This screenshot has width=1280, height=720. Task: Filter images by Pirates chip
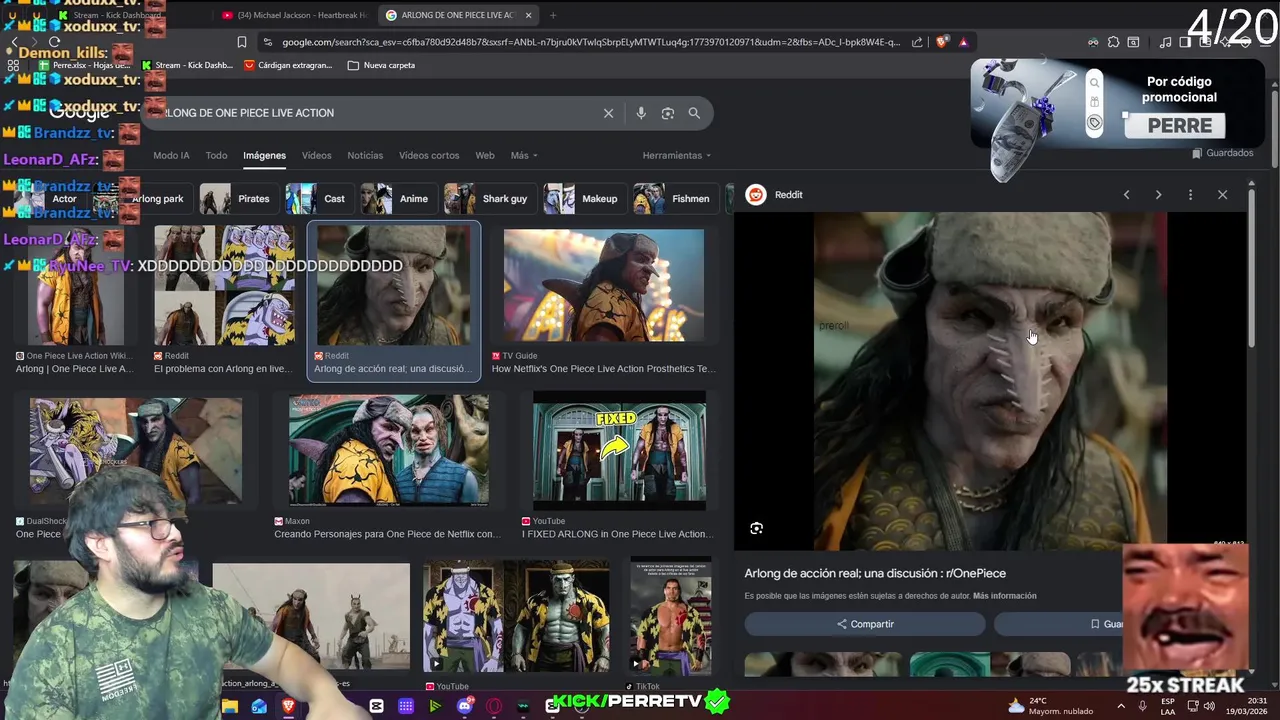coord(237,199)
